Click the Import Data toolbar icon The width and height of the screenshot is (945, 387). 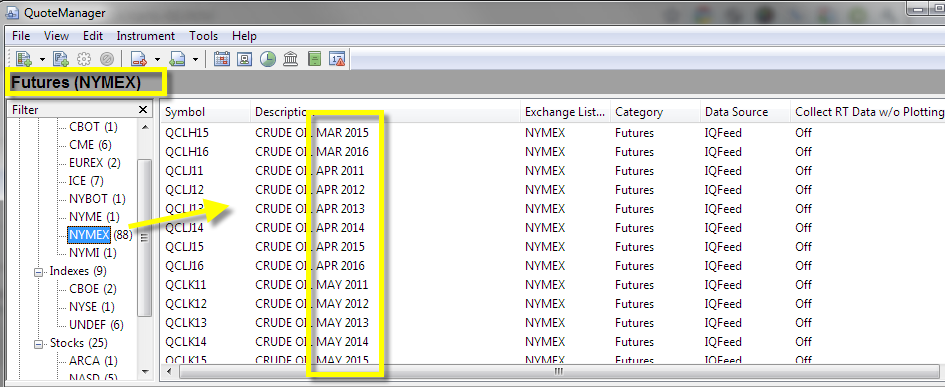(x=177, y=58)
